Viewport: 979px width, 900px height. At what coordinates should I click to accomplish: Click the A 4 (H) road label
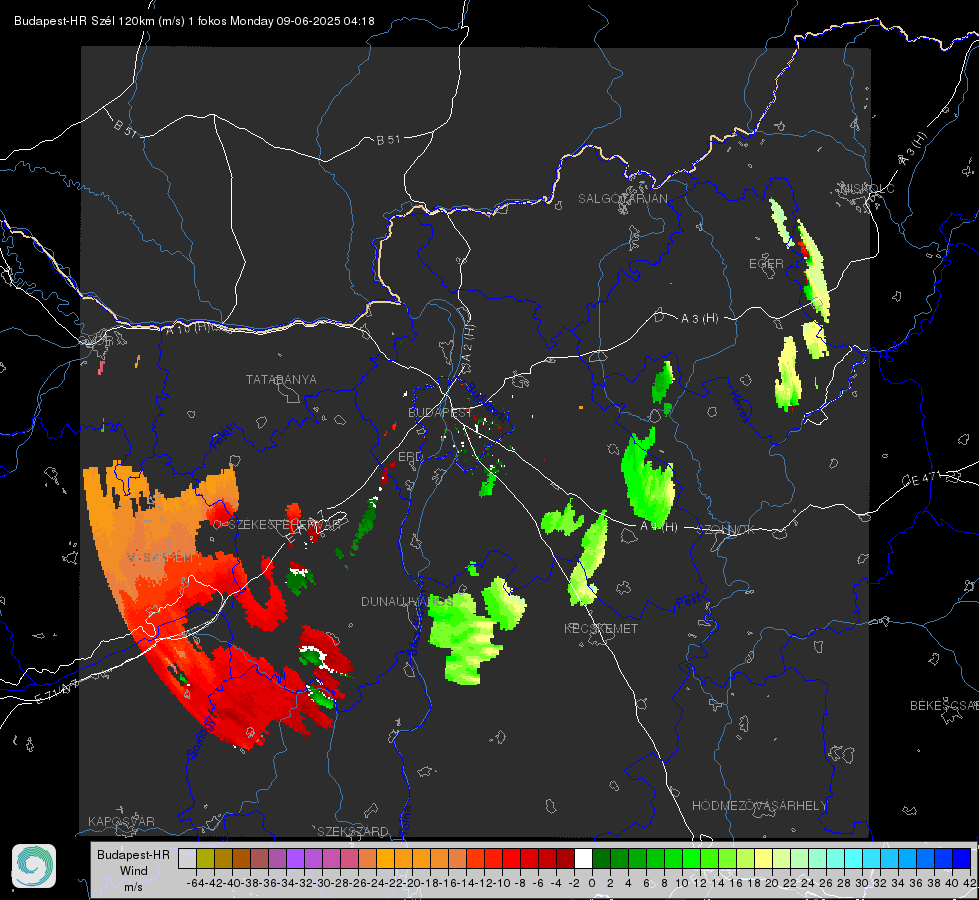tap(659, 527)
